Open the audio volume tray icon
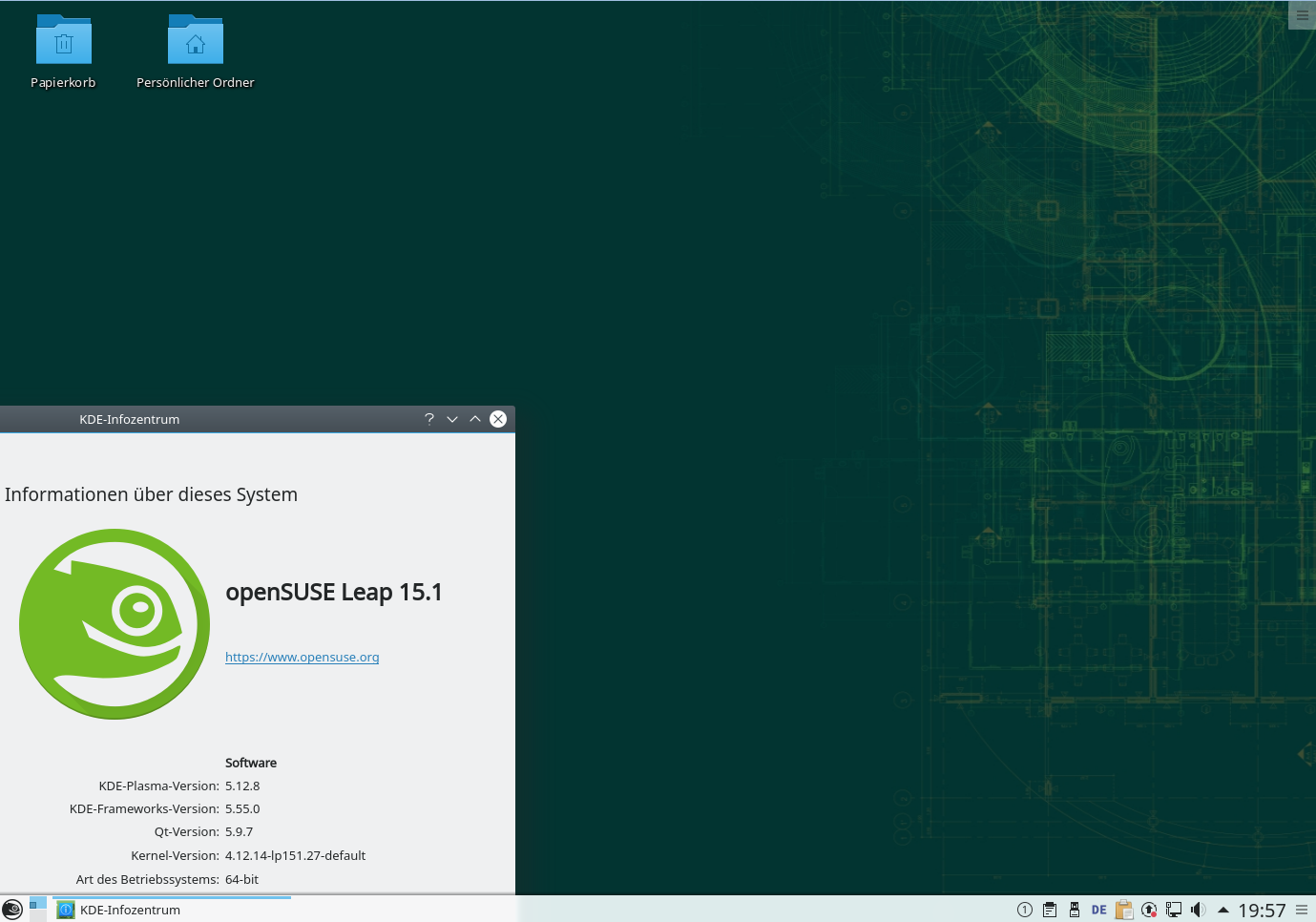 pos(1199,910)
